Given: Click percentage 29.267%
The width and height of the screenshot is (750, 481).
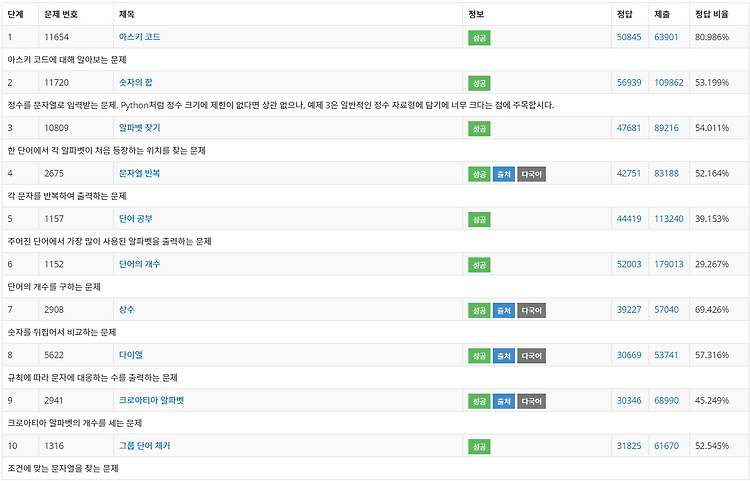Looking at the screenshot, I should pos(712,264).
